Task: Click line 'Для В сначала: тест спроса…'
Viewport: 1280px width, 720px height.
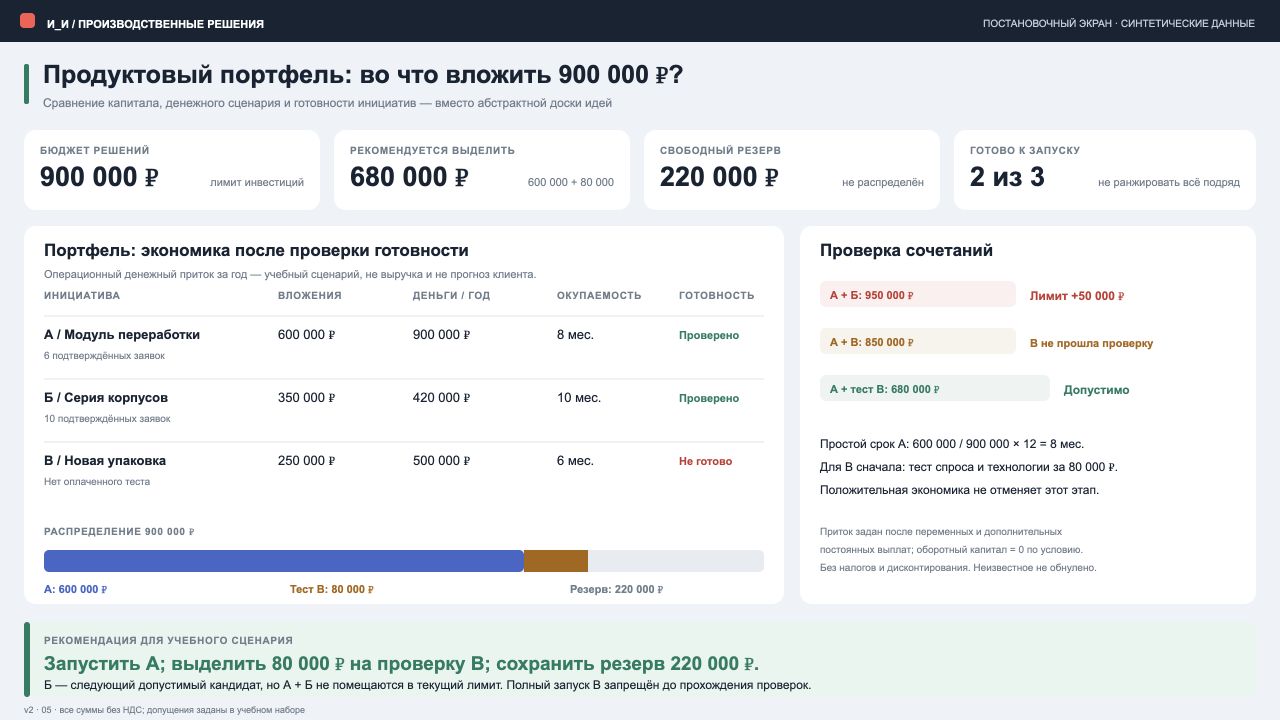Action: click(968, 467)
